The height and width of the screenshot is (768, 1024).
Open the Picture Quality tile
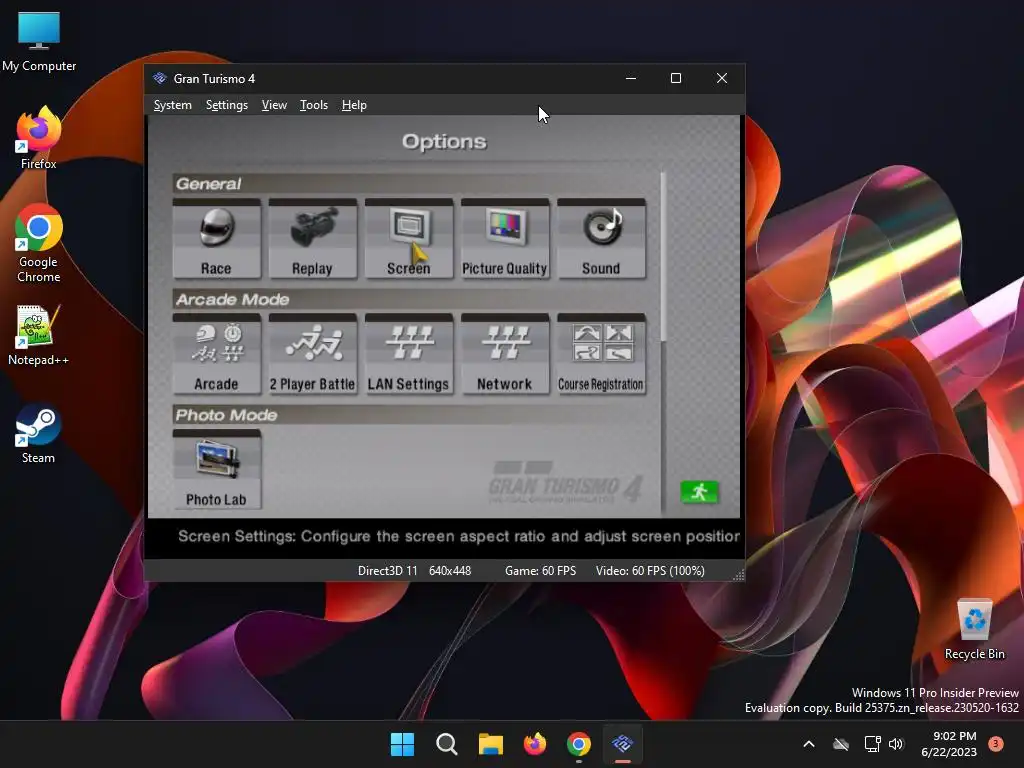(x=505, y=239)
